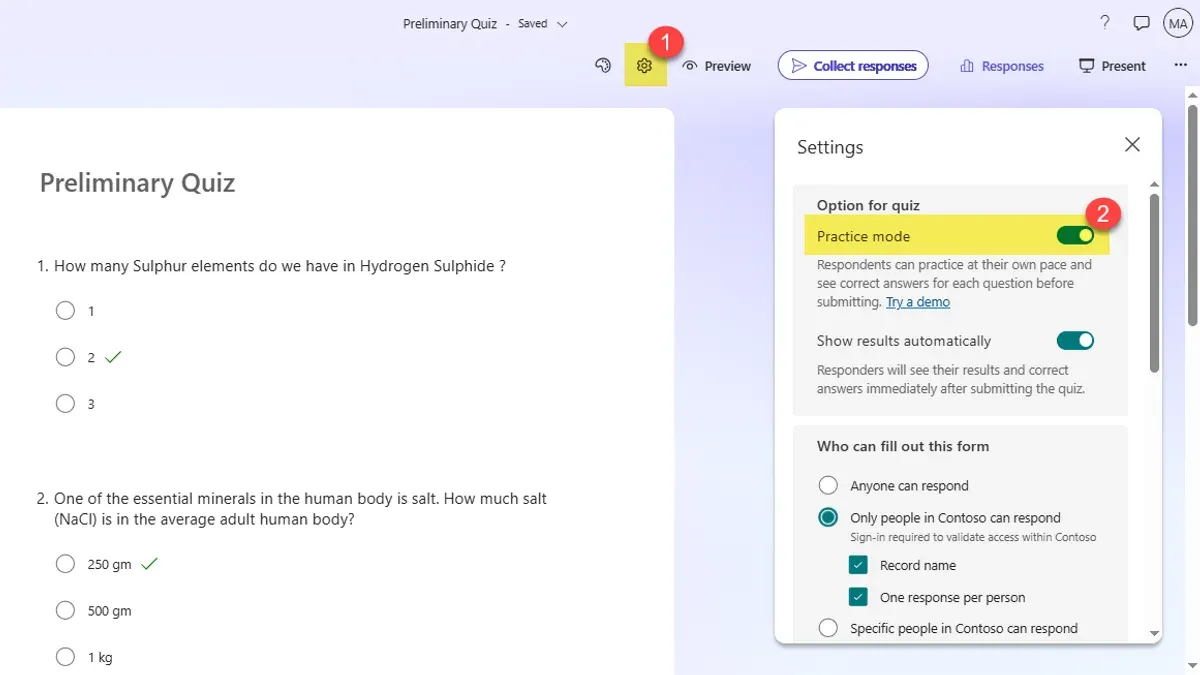Click Present in the toolbar
The width and height of the screenshot is (1200, 675).
1112,66
